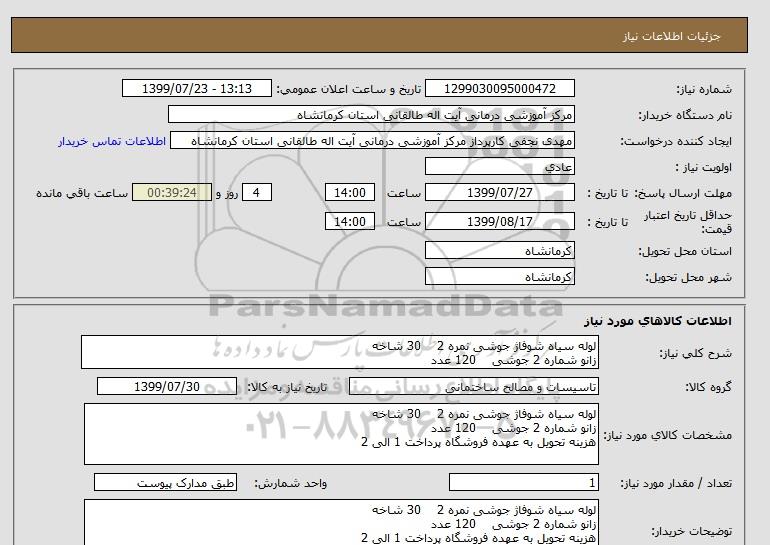Screen dimensions: 770x545
Task: Click the remaining time counter 00:39:24
Action: click(x=172, y=192)
